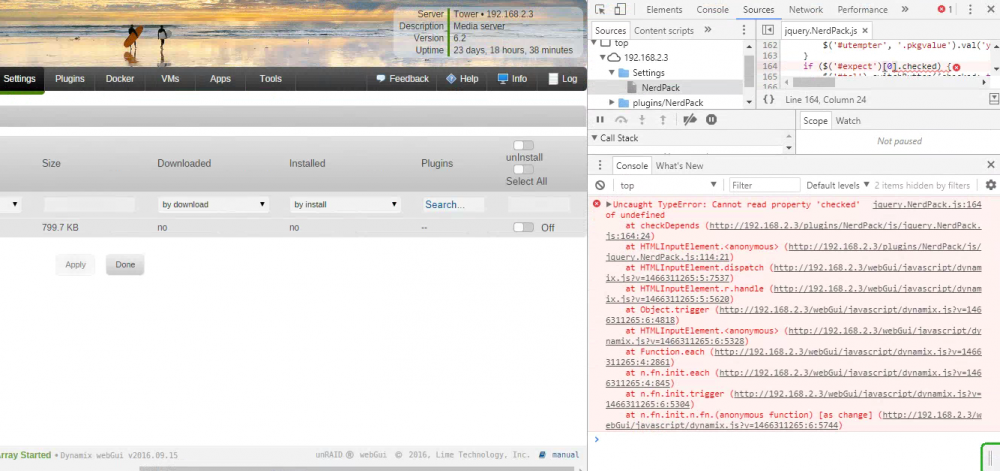Click the Size column header
The height and width of the screenshot is (471, 1000).
click(x=51, y=163)
